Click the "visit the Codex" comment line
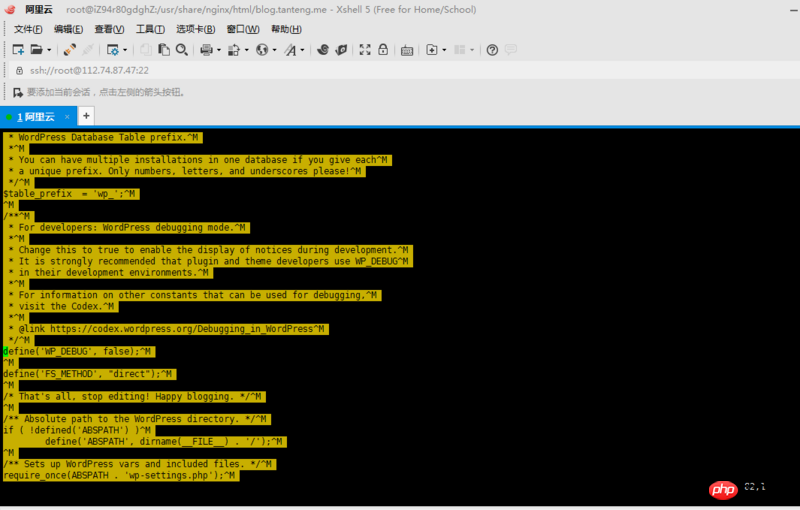Viewport: 800px width, 510px height. [63, 307]
